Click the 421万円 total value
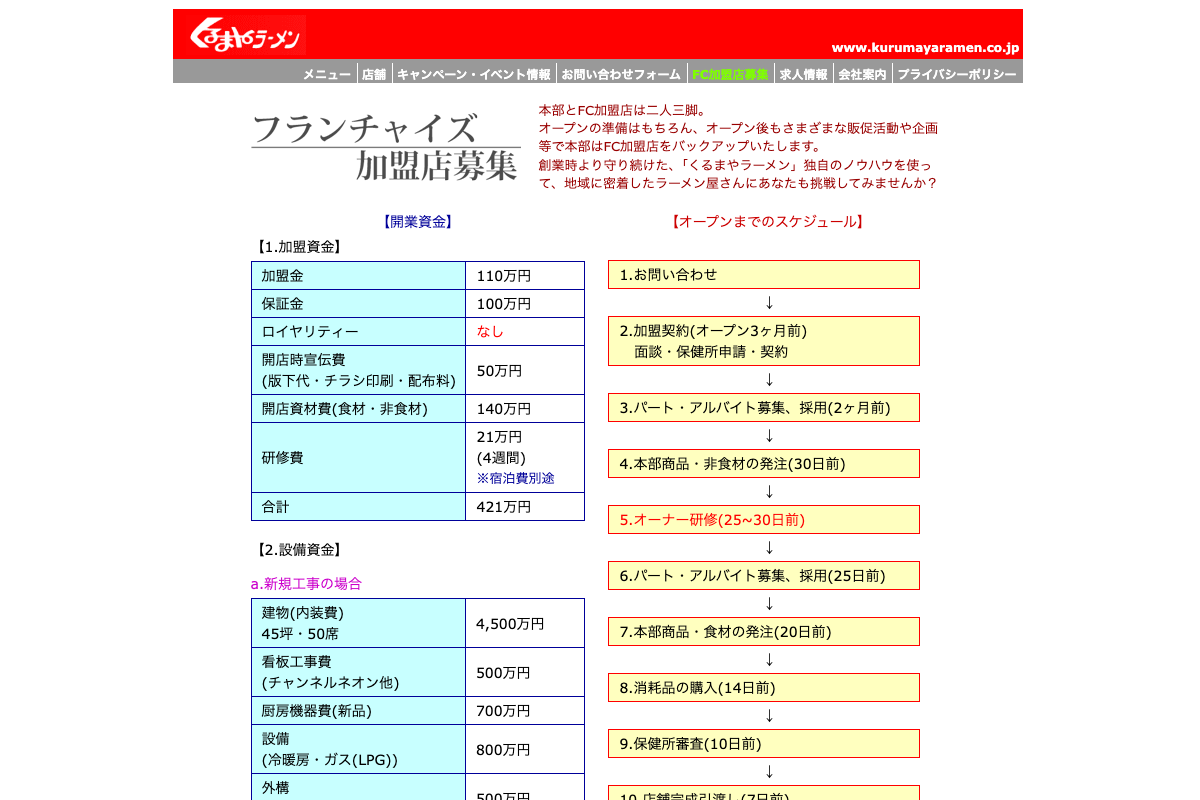 tap(525, 507)
